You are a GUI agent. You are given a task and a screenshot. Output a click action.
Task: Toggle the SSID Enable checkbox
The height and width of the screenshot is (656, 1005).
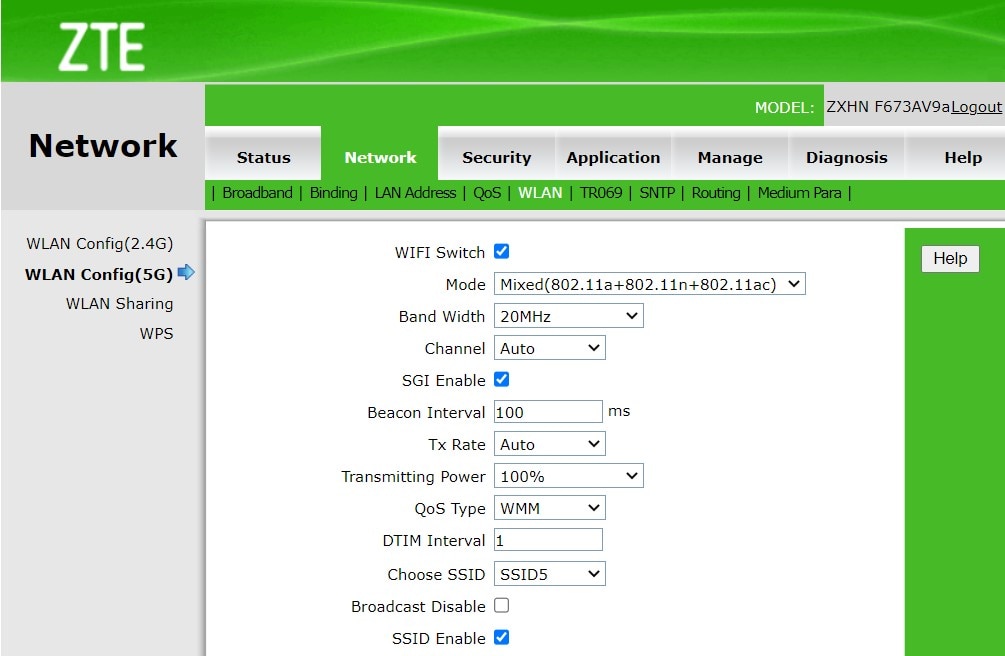pyautogui.click(x=502, y=637)
